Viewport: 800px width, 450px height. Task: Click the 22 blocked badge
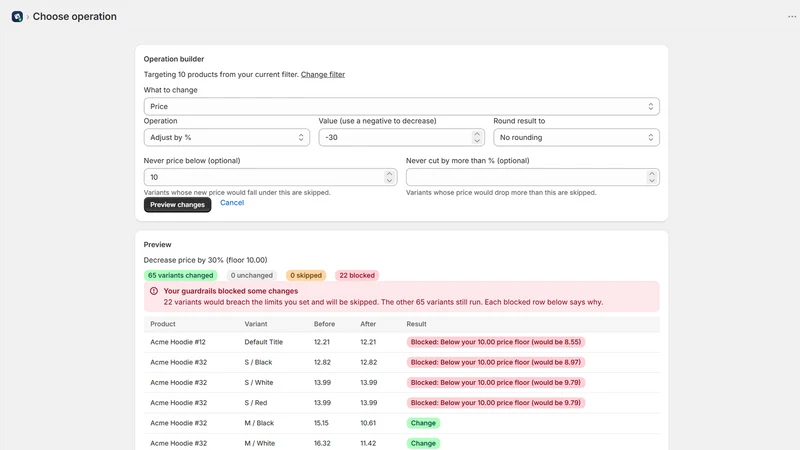[x=357, y=276]
